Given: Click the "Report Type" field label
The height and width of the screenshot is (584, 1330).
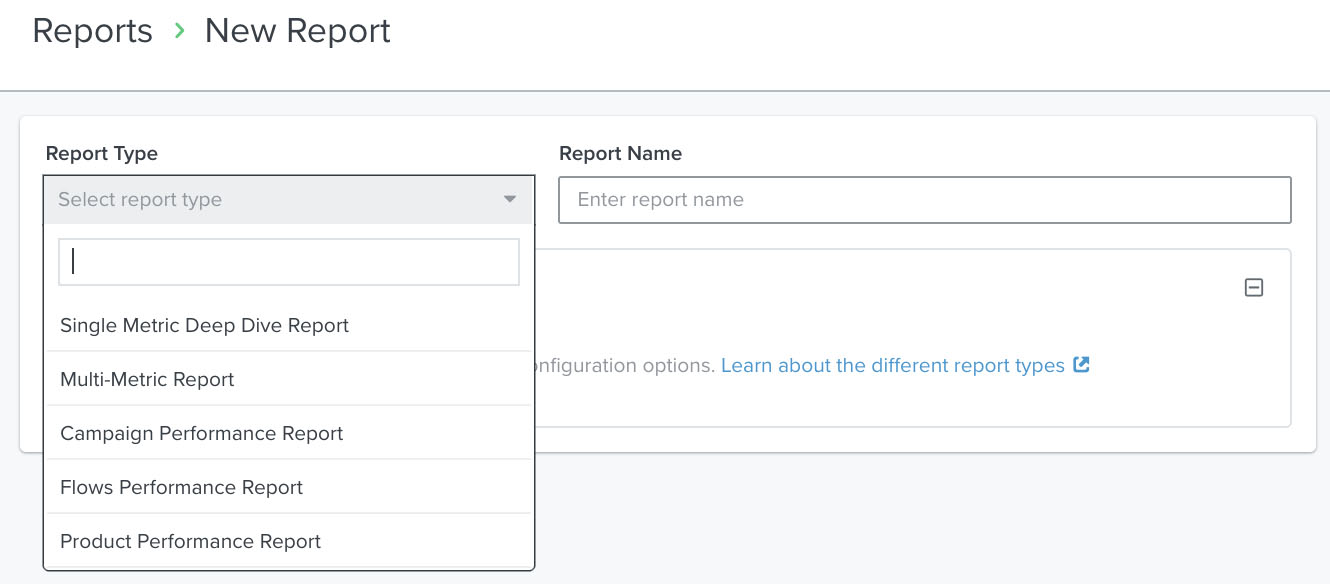Looking at the screenshot, I should (x=102, y=153).
